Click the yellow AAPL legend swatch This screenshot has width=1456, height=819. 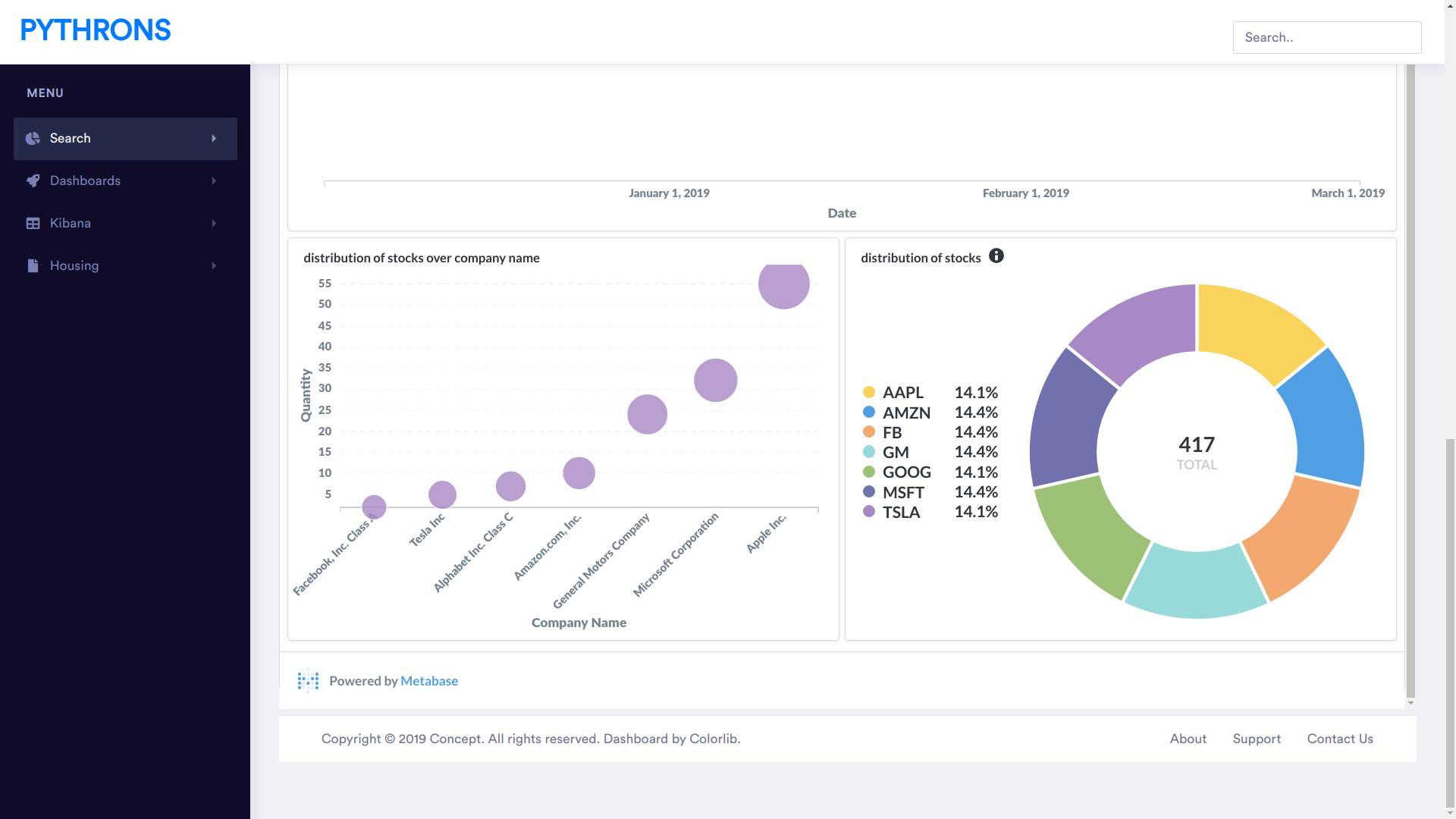[869, 392]
